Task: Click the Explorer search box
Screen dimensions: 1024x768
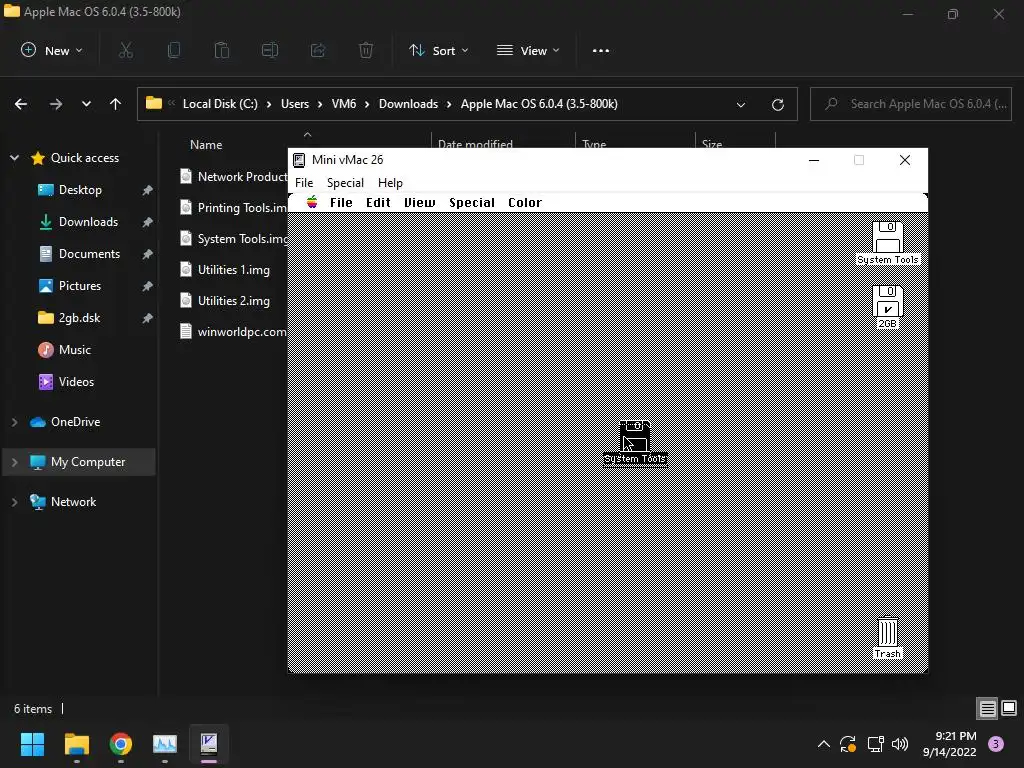Action: pyautogui.click(x=911, y=104)
